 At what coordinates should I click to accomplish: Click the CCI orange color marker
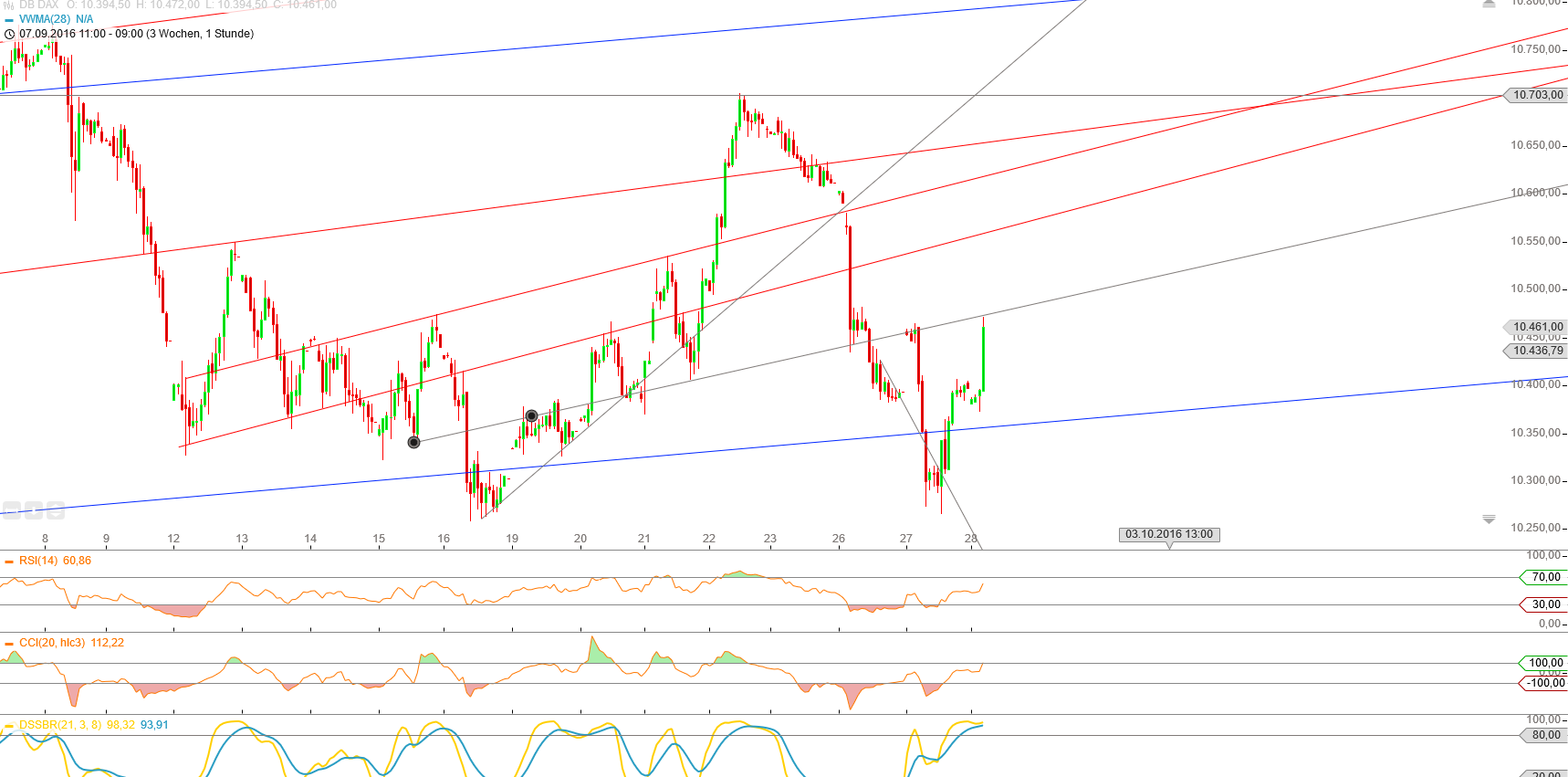tap(9, 643)
